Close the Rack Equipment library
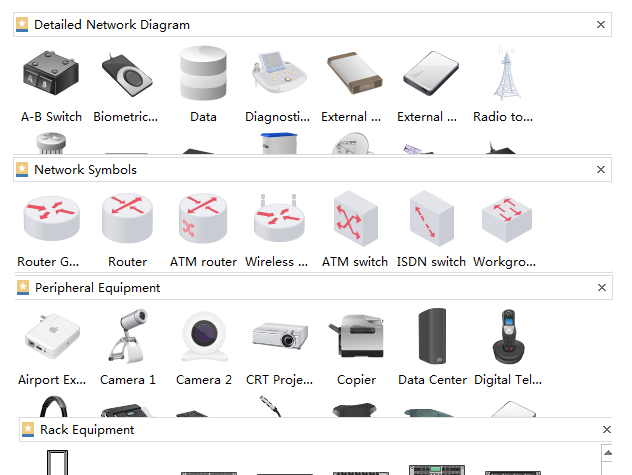This screenshot has height=475, width=632. coord(607,429)
